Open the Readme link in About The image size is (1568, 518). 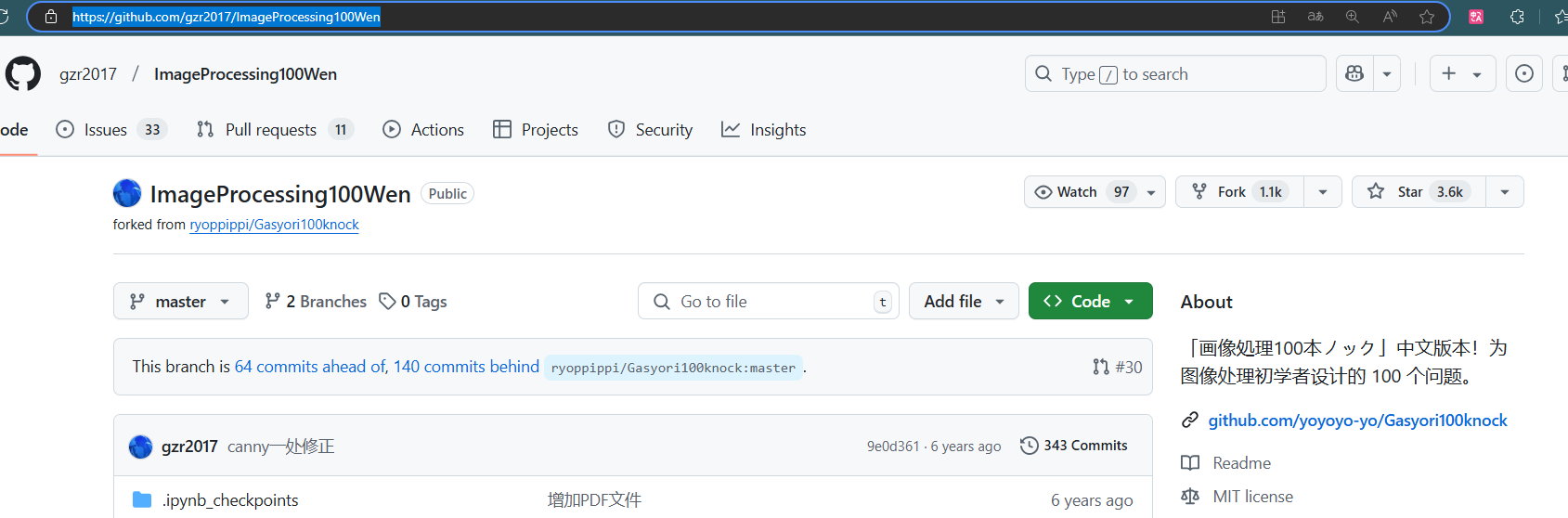click(1241, 463)
